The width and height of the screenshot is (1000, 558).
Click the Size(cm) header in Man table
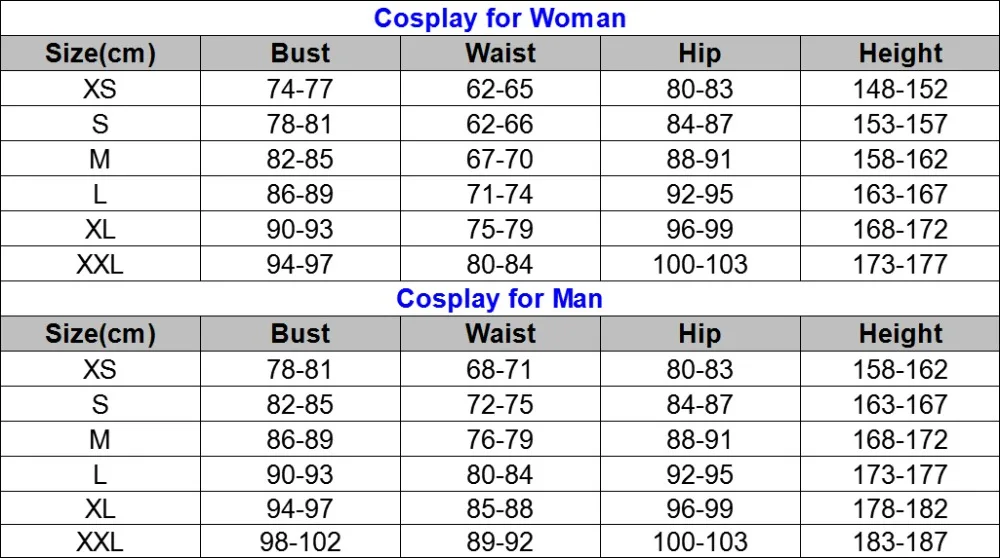(x=100, y=334)
